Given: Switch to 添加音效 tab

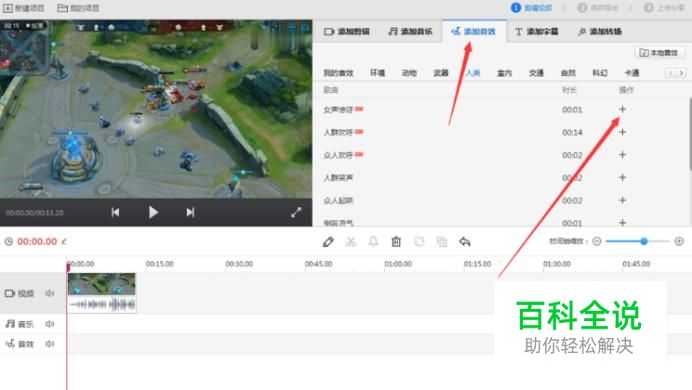Looking at the screenshot, I should coord(474,31).
